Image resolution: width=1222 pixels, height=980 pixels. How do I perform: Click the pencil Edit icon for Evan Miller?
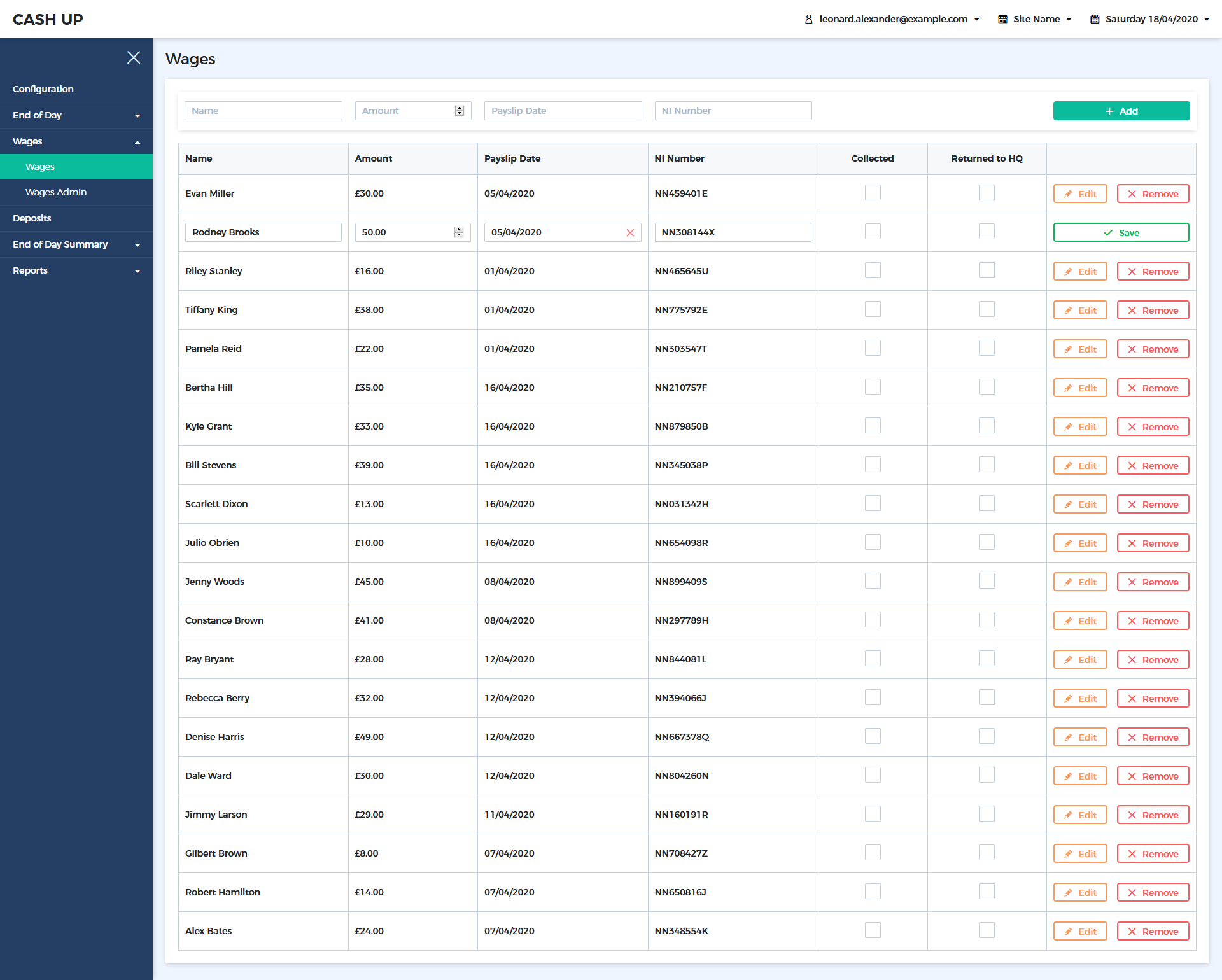(x=1069, y=194)
